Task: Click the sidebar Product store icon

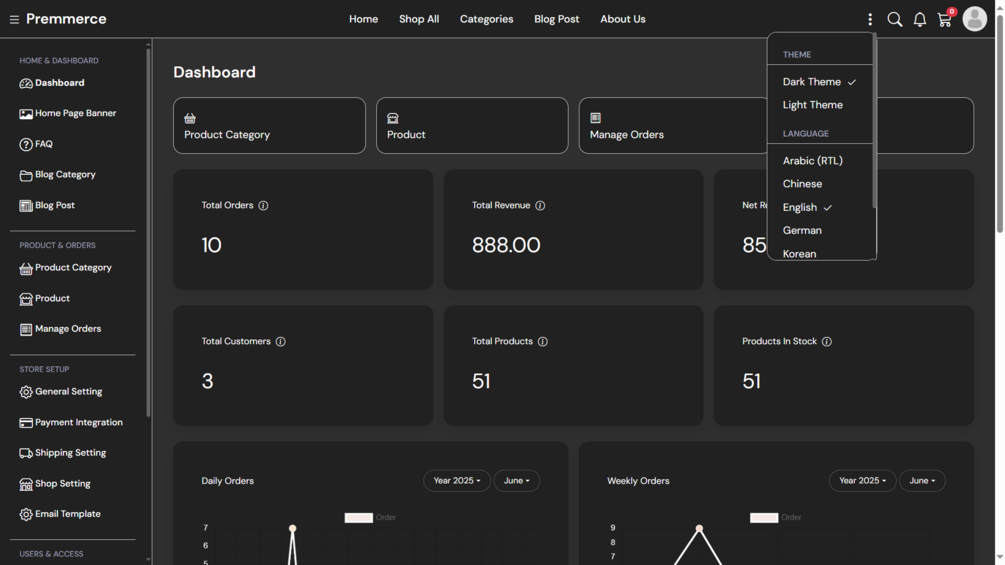Action: (x=26, y=299)
